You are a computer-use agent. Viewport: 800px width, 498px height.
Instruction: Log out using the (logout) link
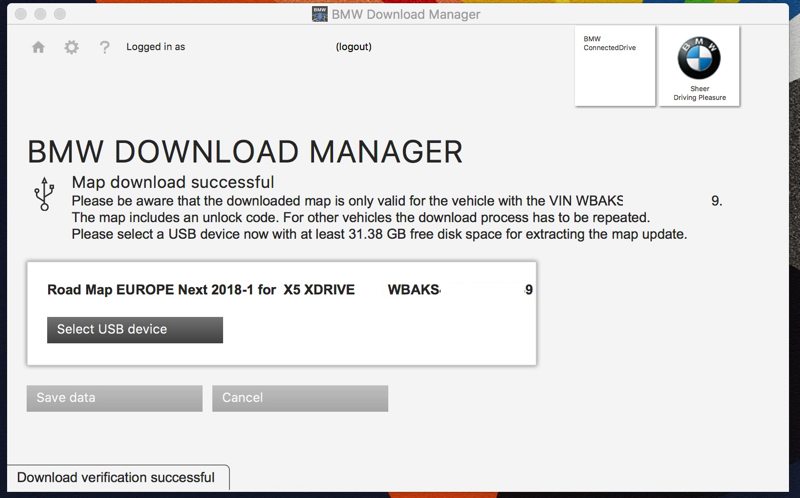click(353, 47)
